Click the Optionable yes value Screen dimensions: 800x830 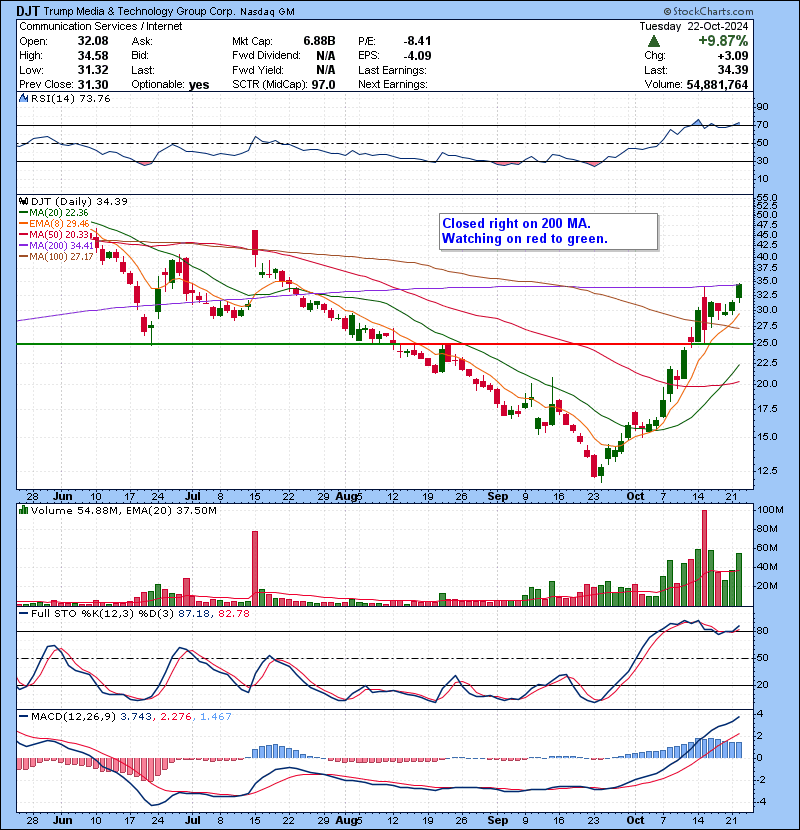(199, 85)
